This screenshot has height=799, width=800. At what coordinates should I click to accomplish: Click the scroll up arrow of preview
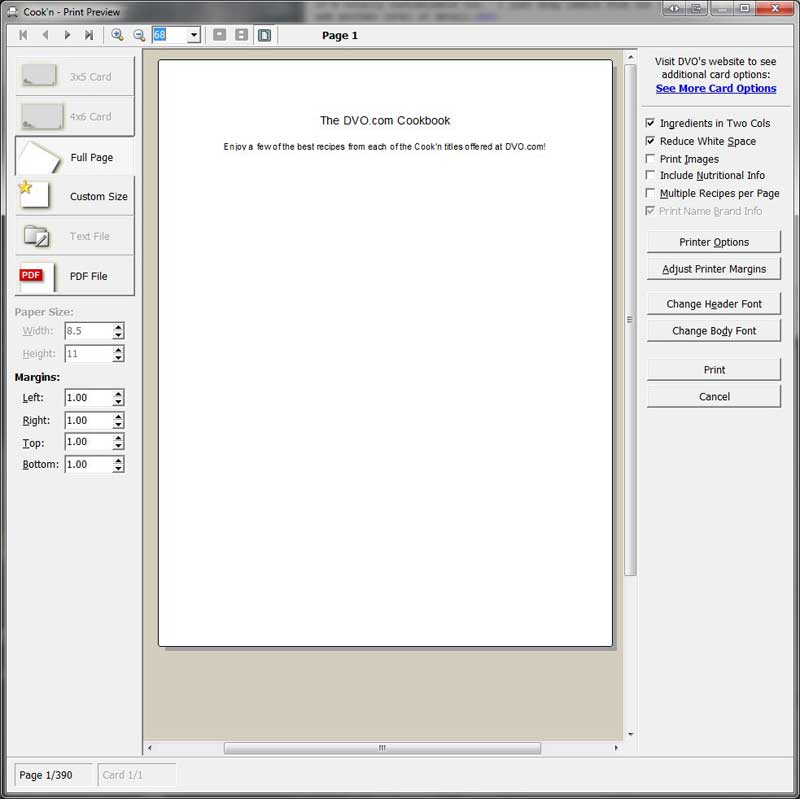631,57
